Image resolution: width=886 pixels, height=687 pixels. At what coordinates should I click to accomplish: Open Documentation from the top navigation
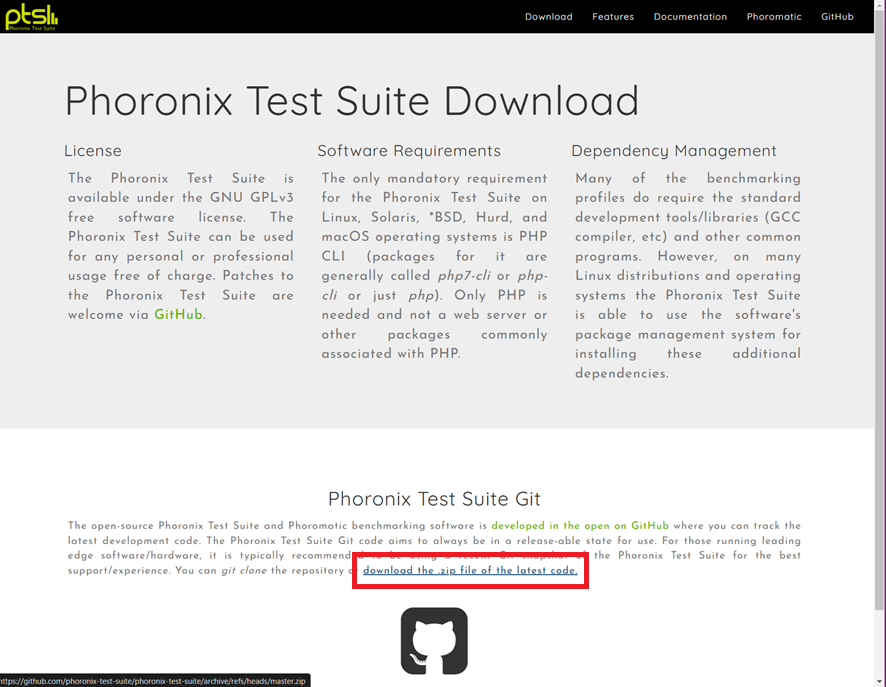[x=690, y=17]
